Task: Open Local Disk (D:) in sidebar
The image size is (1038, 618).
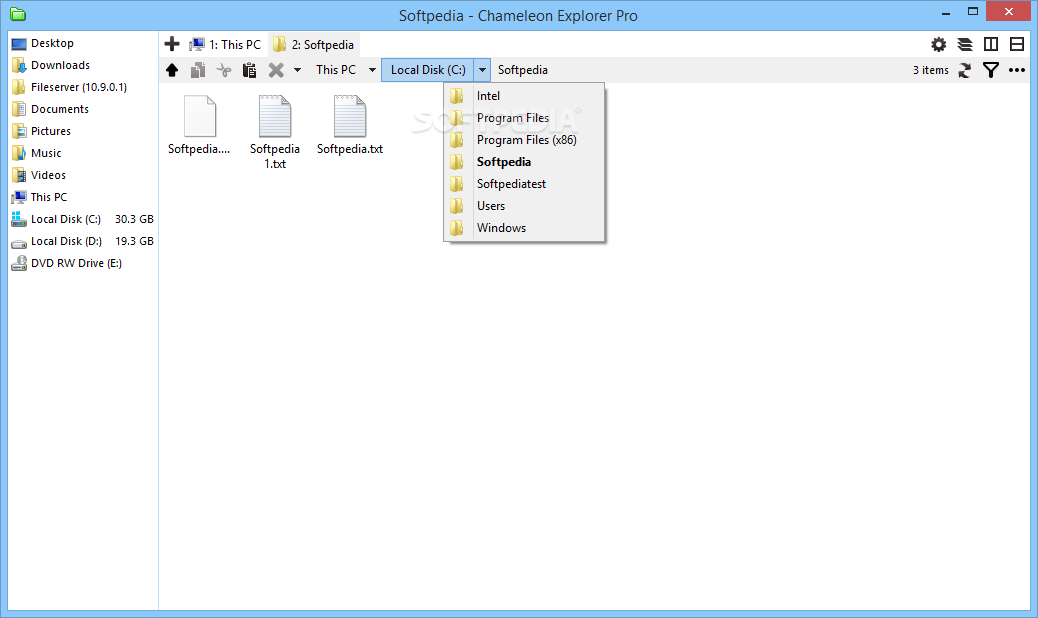Action: (83, 241)
